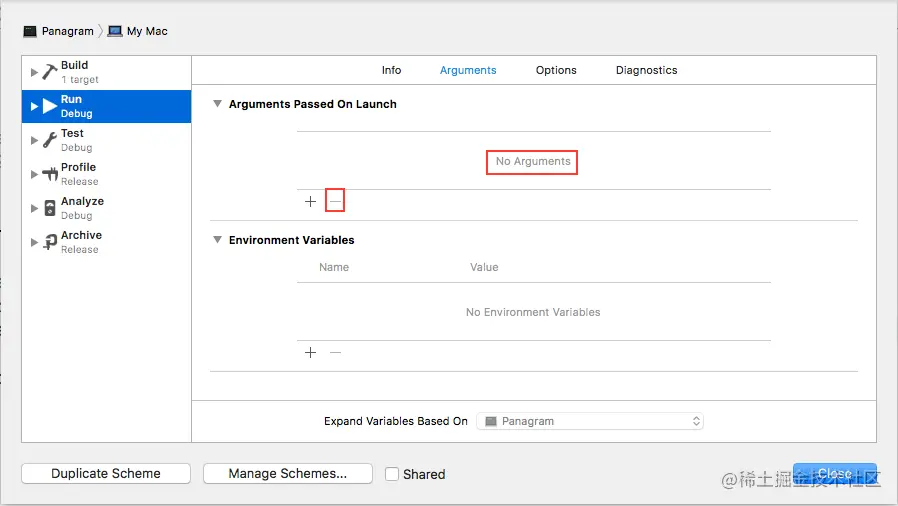898x506 pixels.
Task: Select the Archive Release row
Action: point(107,242)
